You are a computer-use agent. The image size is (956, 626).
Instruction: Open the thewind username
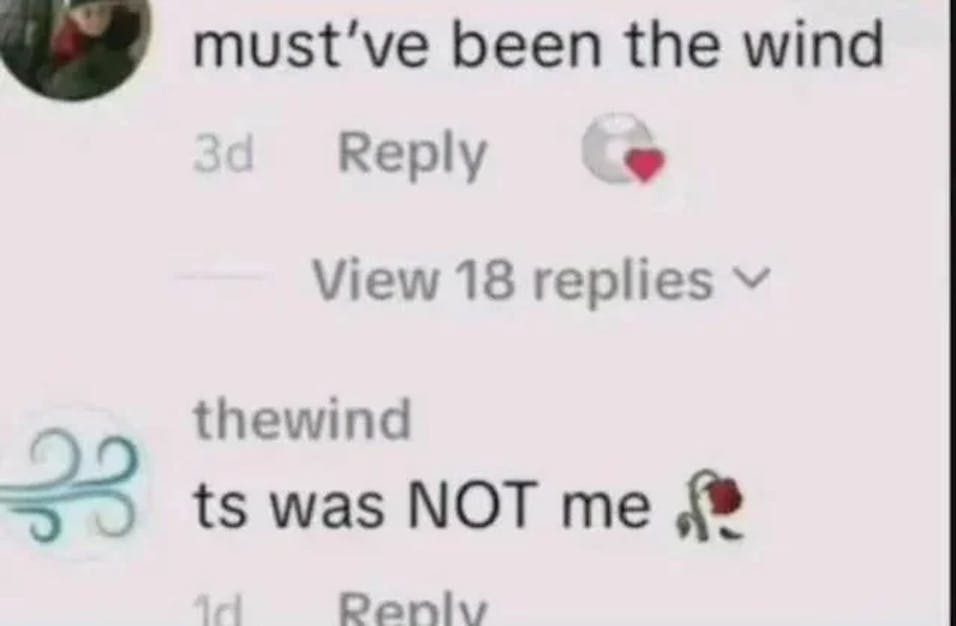(x=302, y=419)
